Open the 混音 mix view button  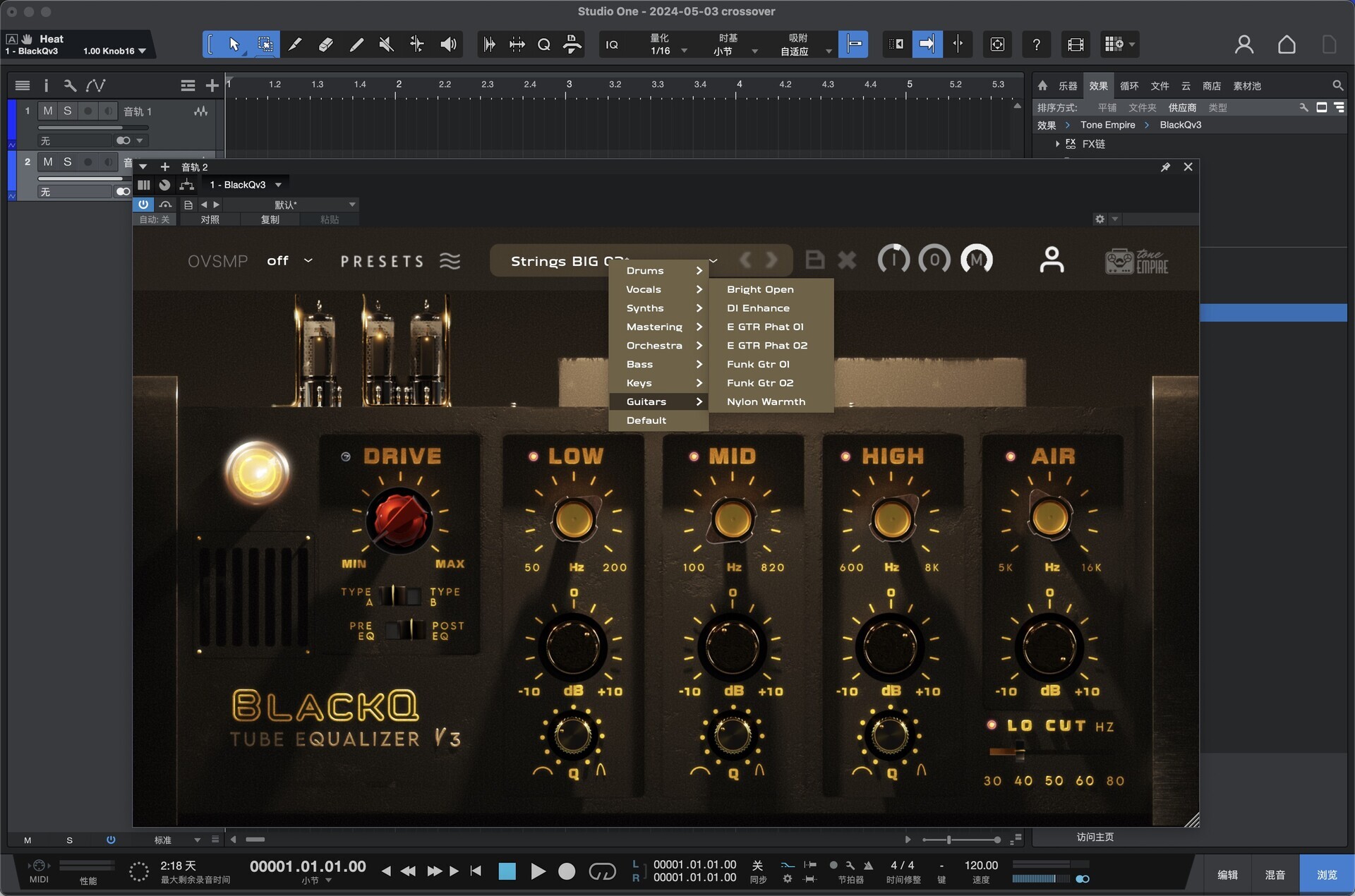[x=1275, y=875]
